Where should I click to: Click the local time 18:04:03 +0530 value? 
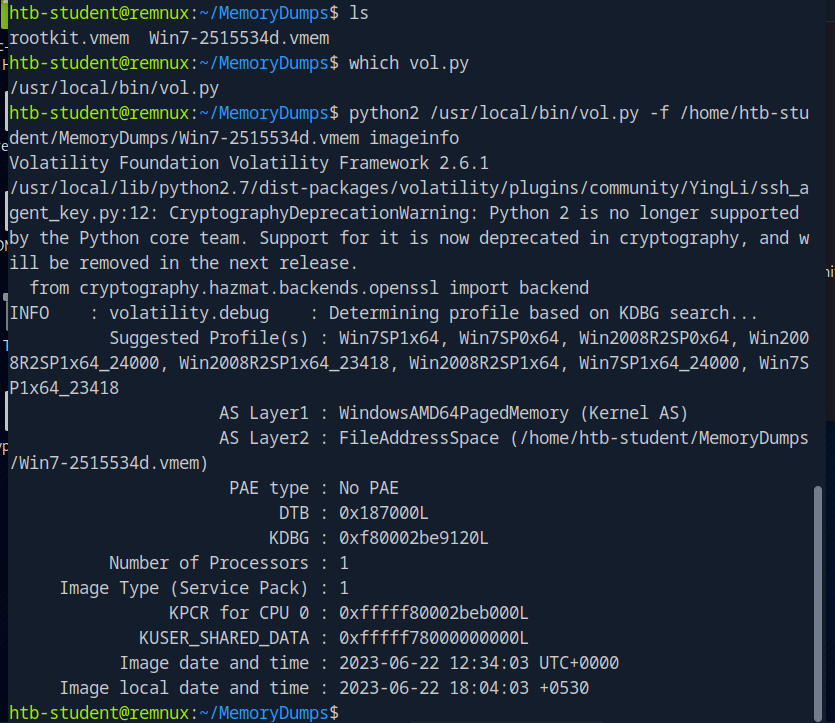[519, 688]
